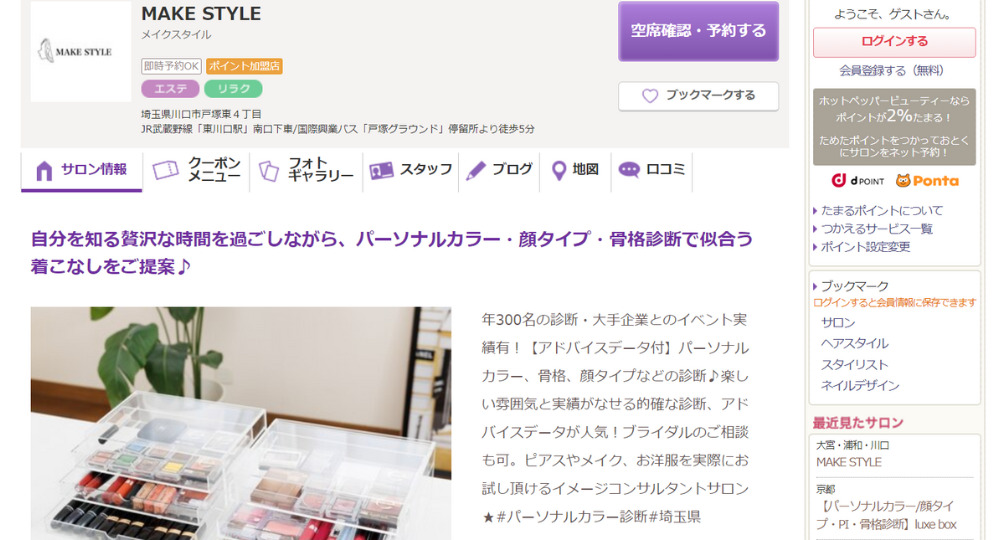Screen dimensions: 1000x540
Task: Select ヘアスタイル under bookmarks
Action: pyautogui.click(x=855, y=343)
